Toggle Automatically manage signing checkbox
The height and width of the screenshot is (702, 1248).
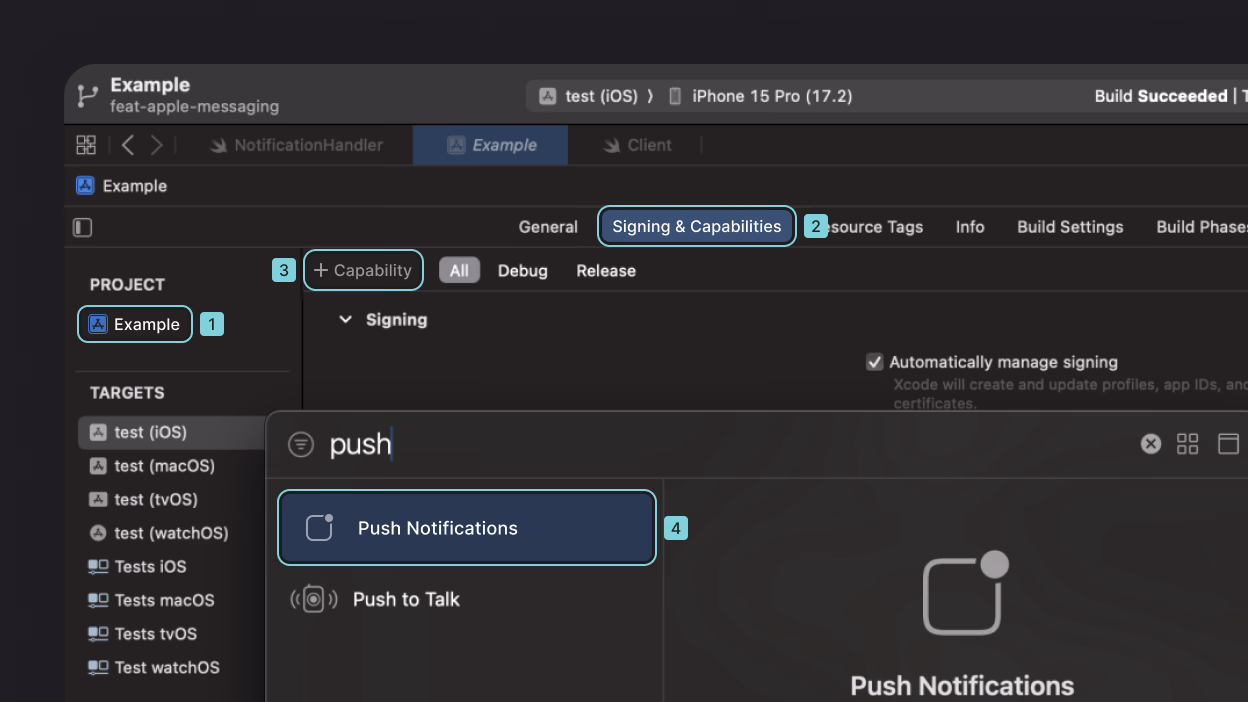click(x=875, y=362)
